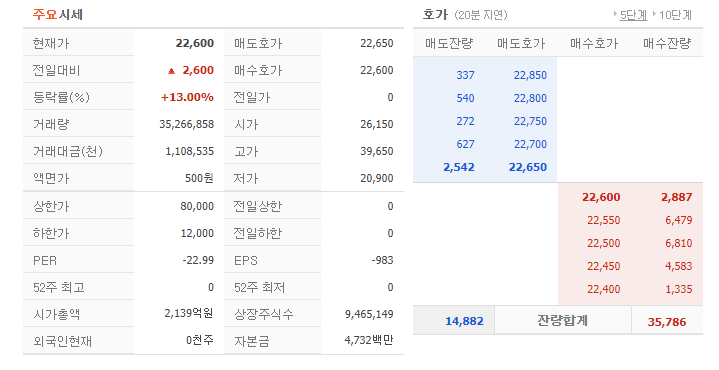This screenshot has height=370, width=719.
Task: Click the 상한가 value 80,000
Action: tap(197, 206)
